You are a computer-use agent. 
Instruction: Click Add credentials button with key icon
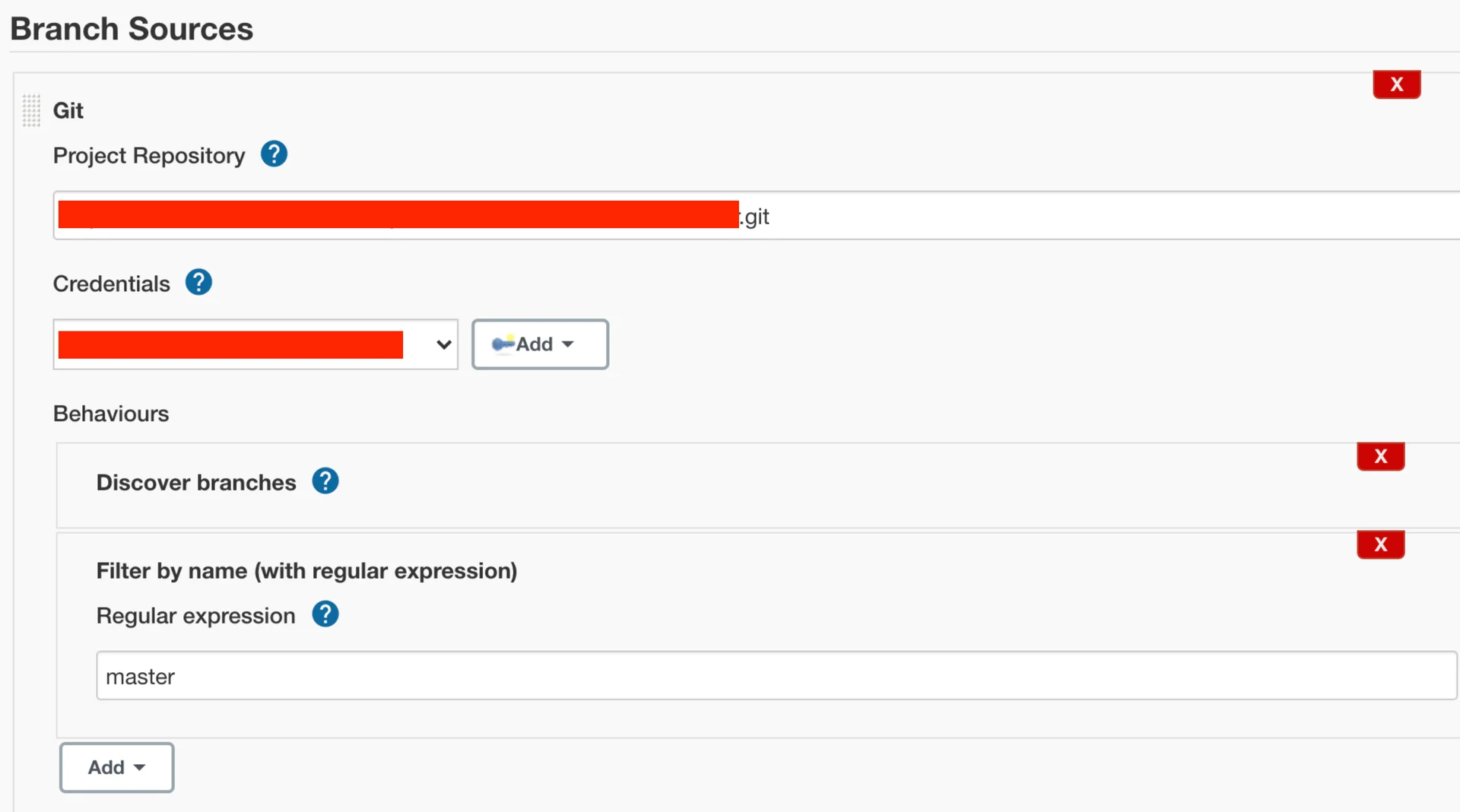(540, 344)
